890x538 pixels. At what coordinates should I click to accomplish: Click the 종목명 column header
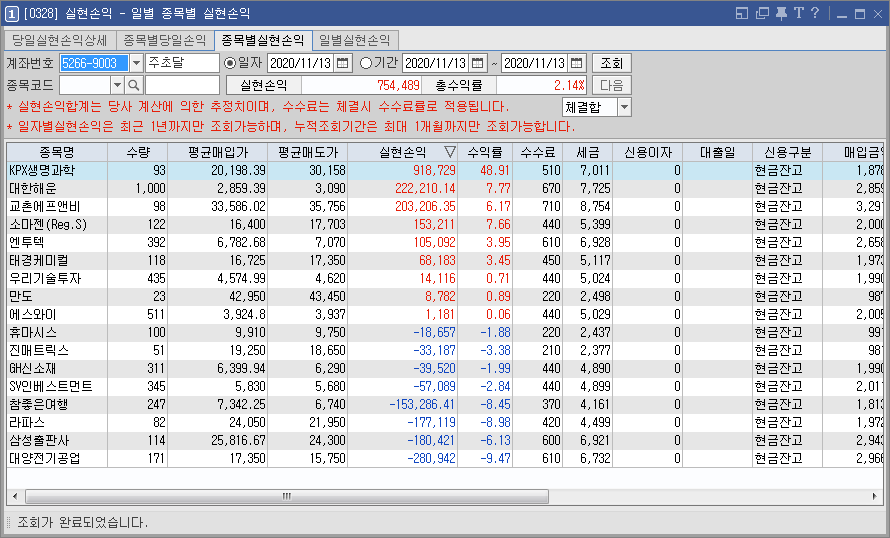click(57, 152)
